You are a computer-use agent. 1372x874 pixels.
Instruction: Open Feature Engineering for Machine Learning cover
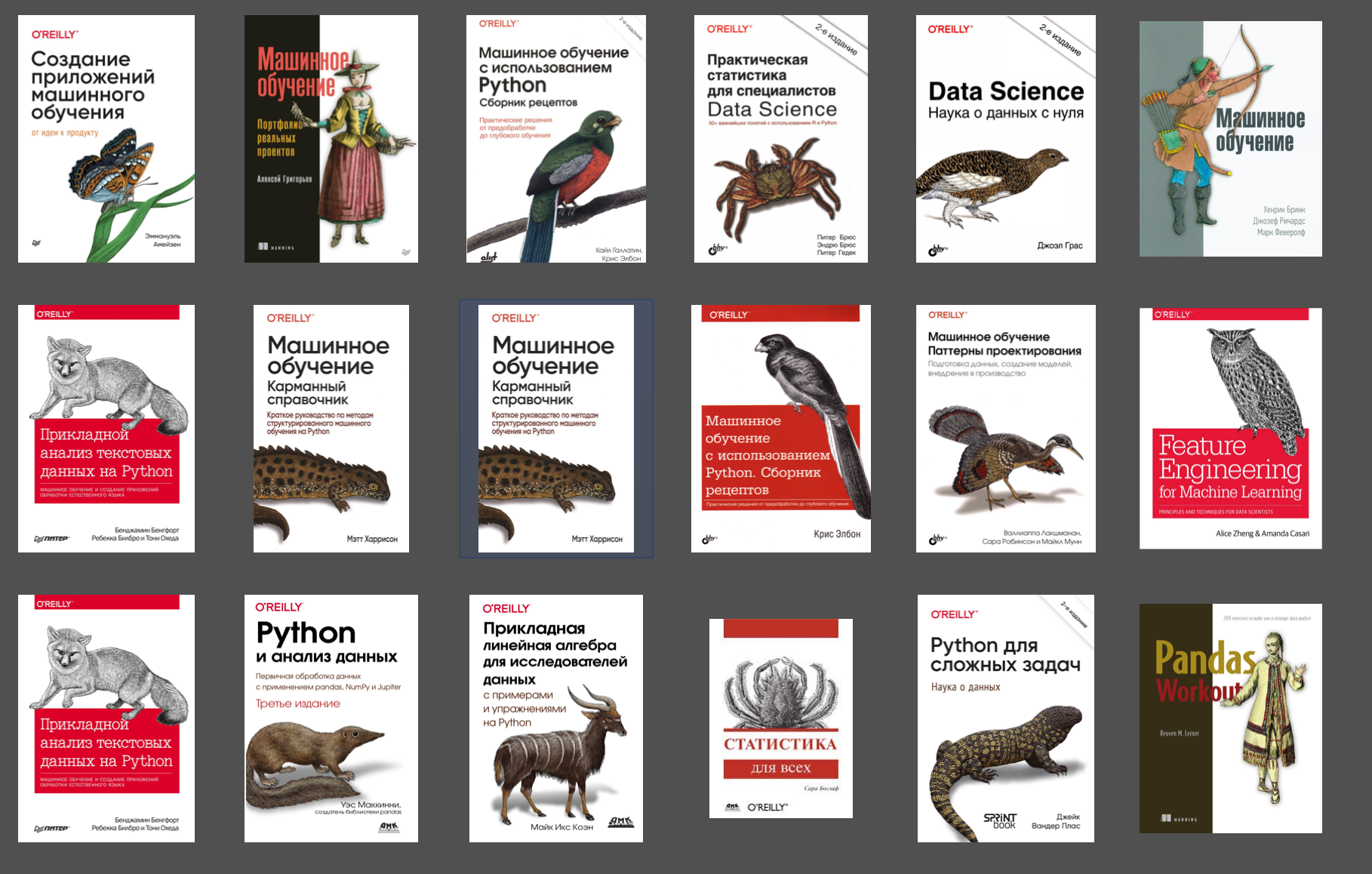pos(1231,428)
